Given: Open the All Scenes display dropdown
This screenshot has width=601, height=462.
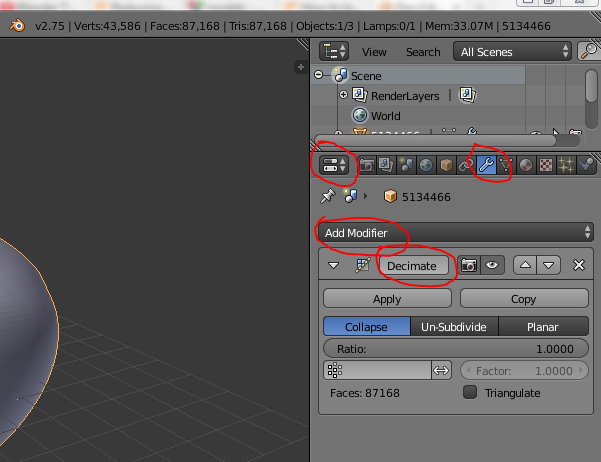Looking at the screenshot, I should 512,51.
